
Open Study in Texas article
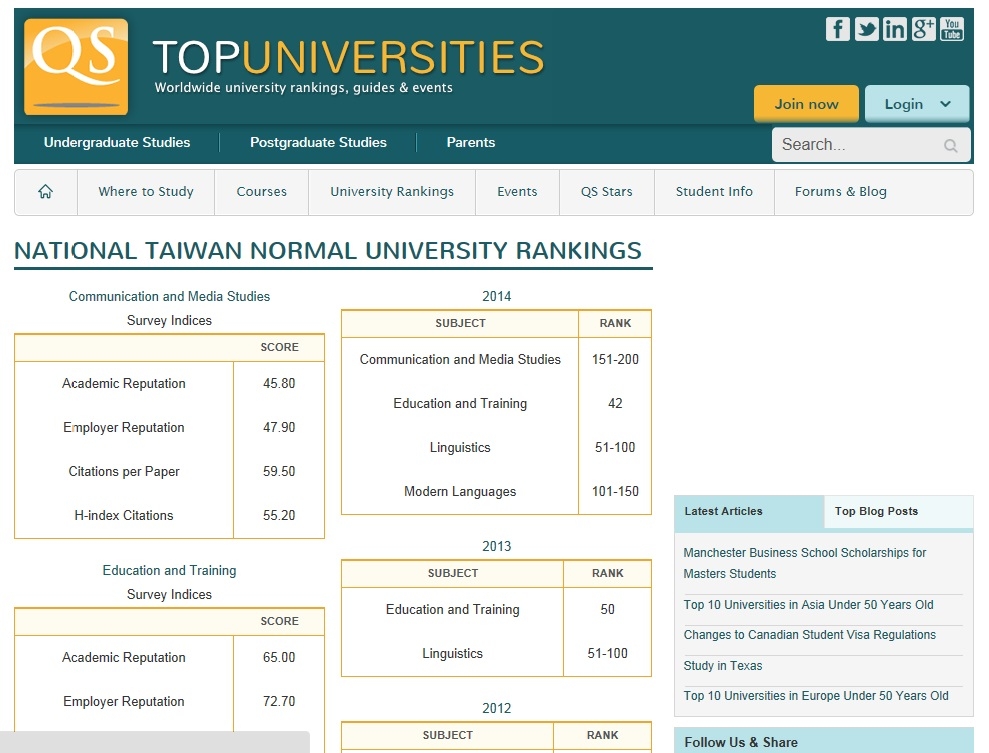(x=723, y=666)
